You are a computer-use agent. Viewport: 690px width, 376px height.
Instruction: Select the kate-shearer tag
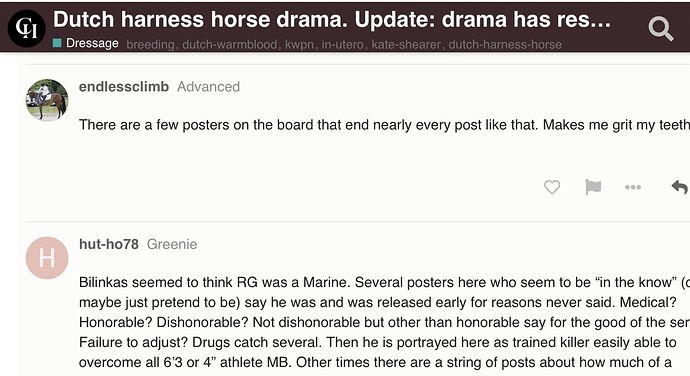tap(406, 44)
